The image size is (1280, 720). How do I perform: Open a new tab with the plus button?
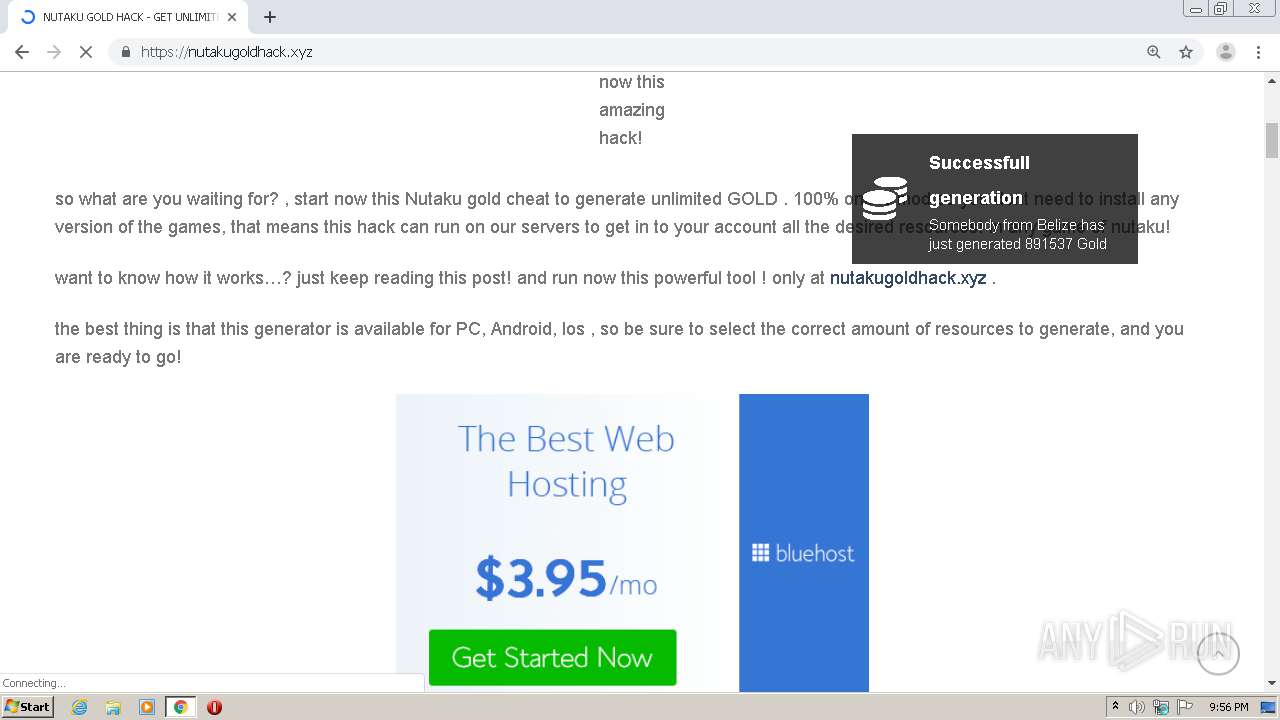point(270,17)
